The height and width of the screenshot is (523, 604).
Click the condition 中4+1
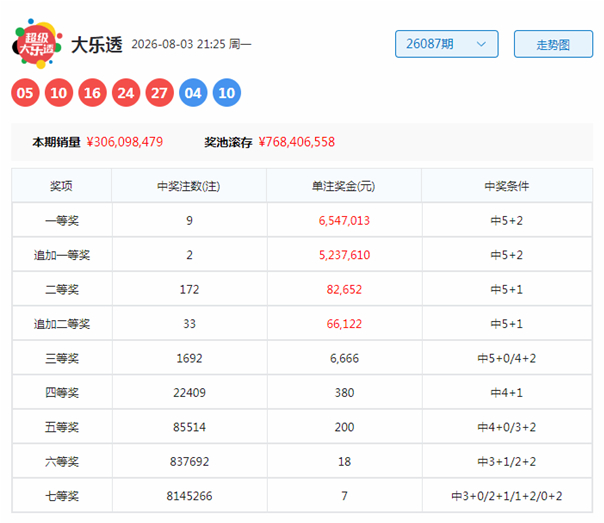pyautogui.click(x=507, y=393)
